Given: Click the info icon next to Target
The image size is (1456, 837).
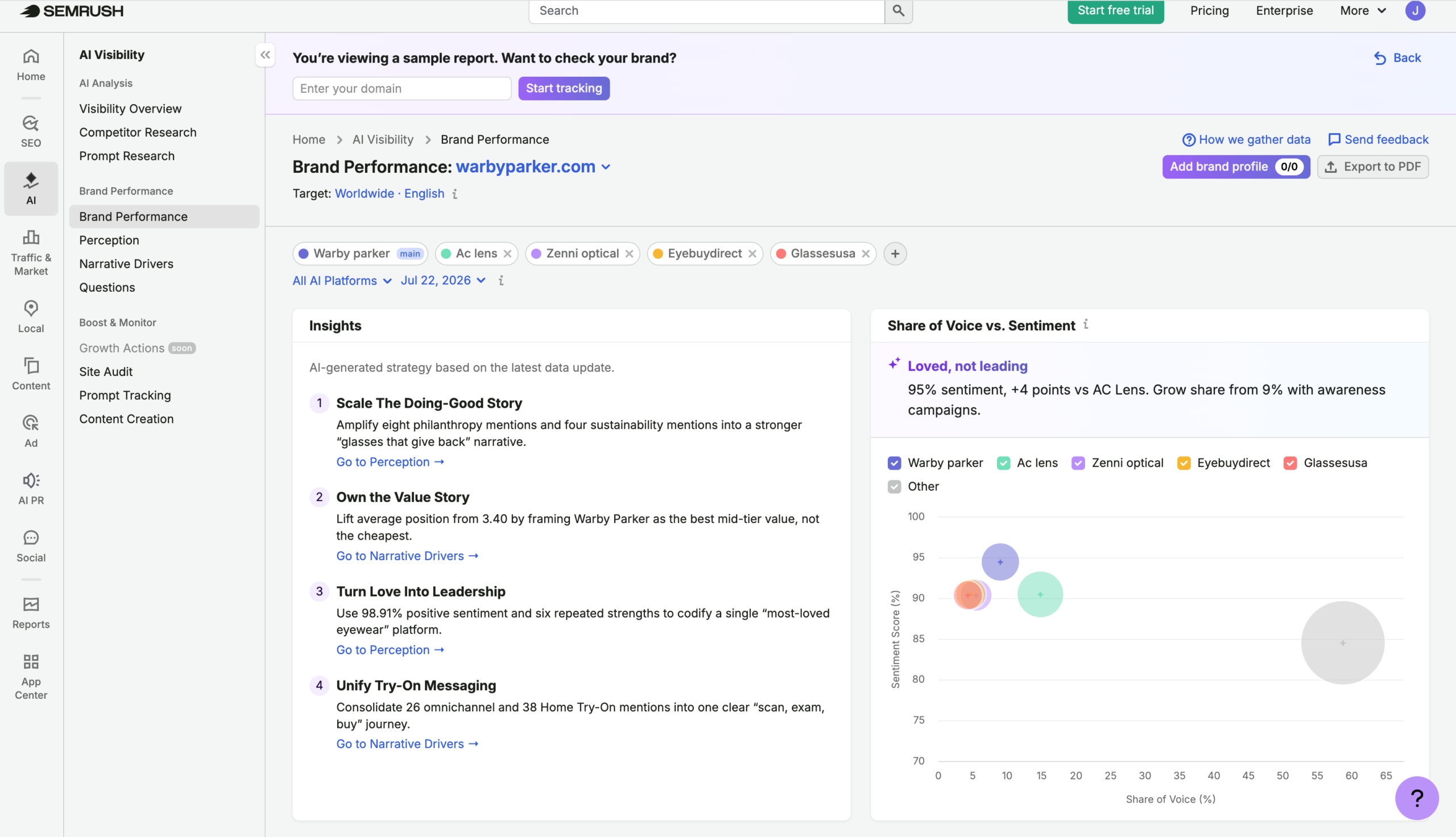Looking at the screenshot, I should click(454, 194).
